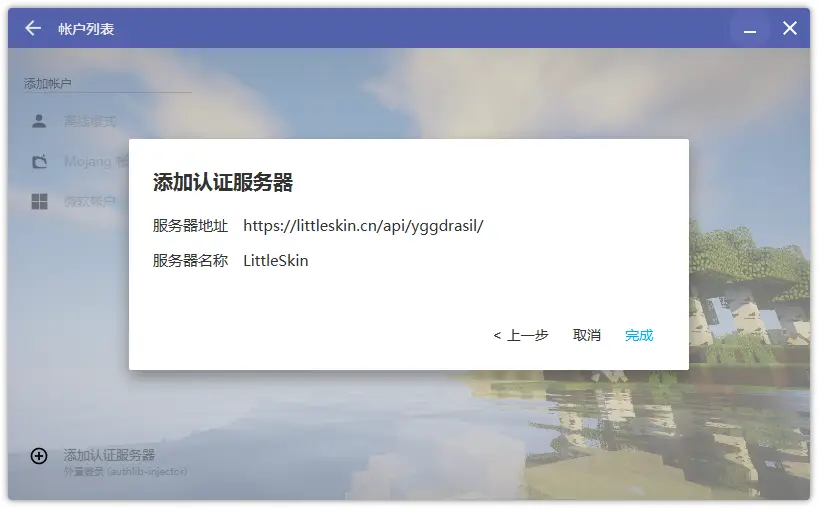Go back with the < 上一步 button
This screenshot has width=818, height=508.
coord(521,335)
